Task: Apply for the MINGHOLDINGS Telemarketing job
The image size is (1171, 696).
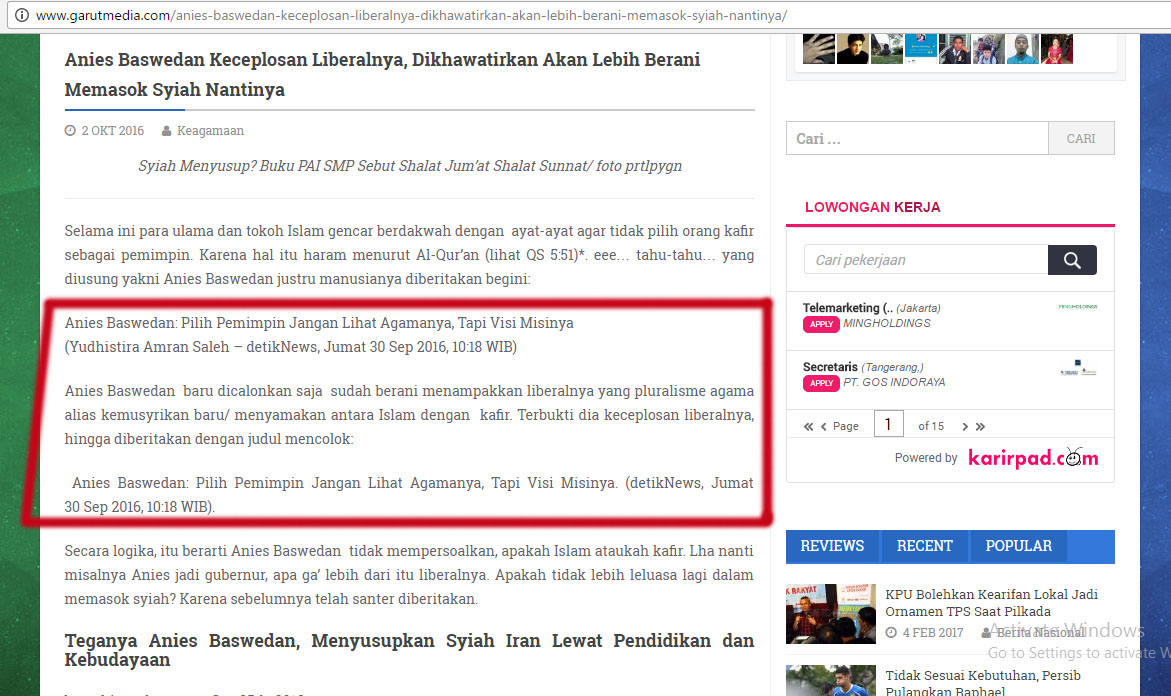Action: [821, 324]
